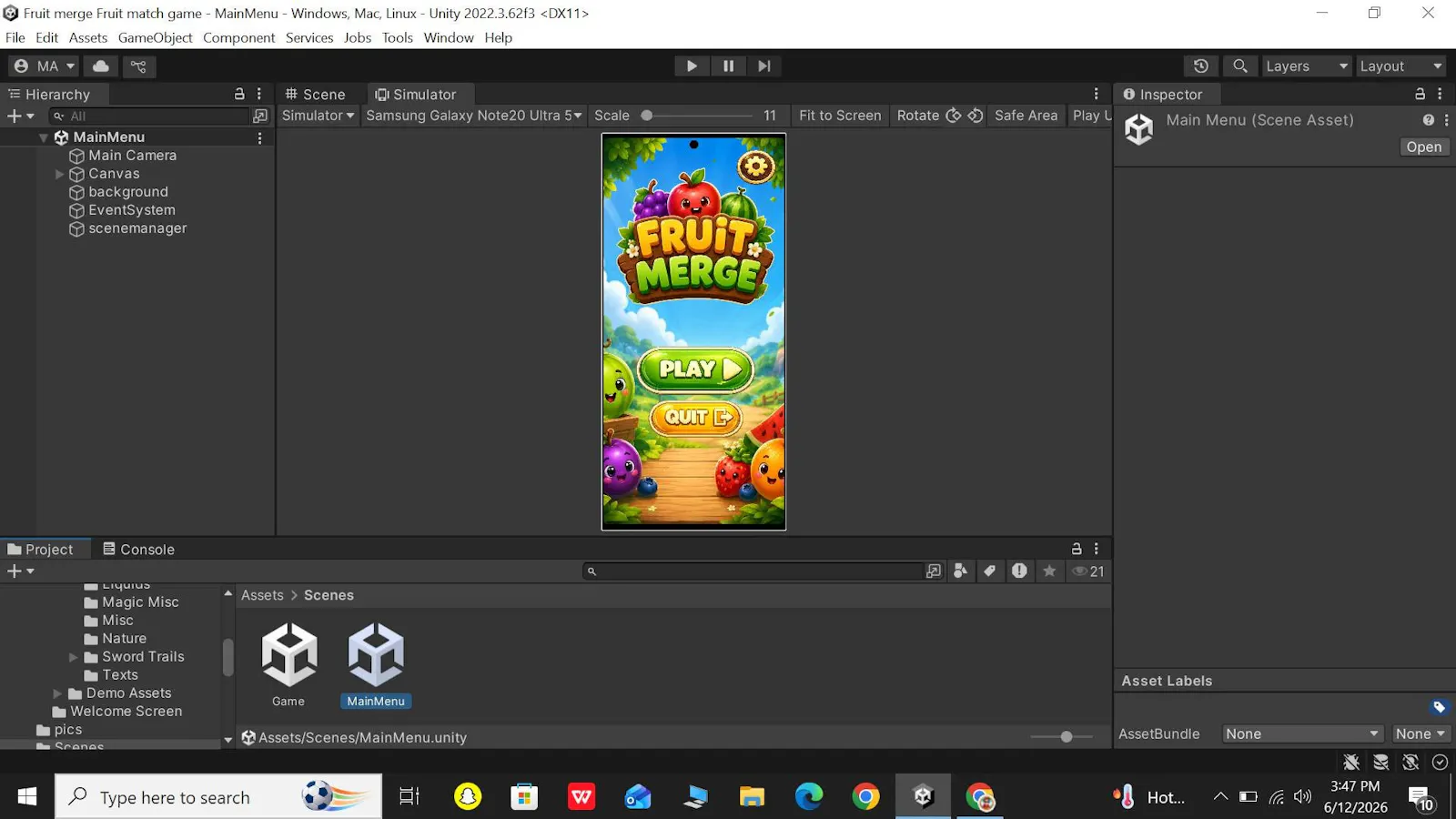
Task: Select the Welcome Screen folder
Action: (117, 712)
